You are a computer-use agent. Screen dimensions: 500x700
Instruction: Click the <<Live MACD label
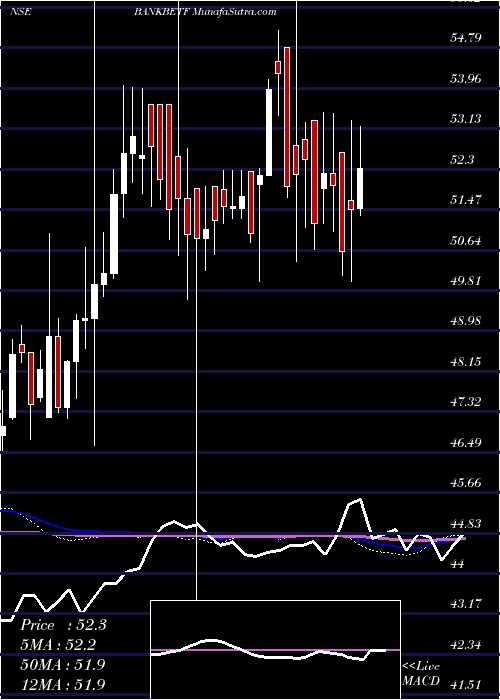point(421,673)
